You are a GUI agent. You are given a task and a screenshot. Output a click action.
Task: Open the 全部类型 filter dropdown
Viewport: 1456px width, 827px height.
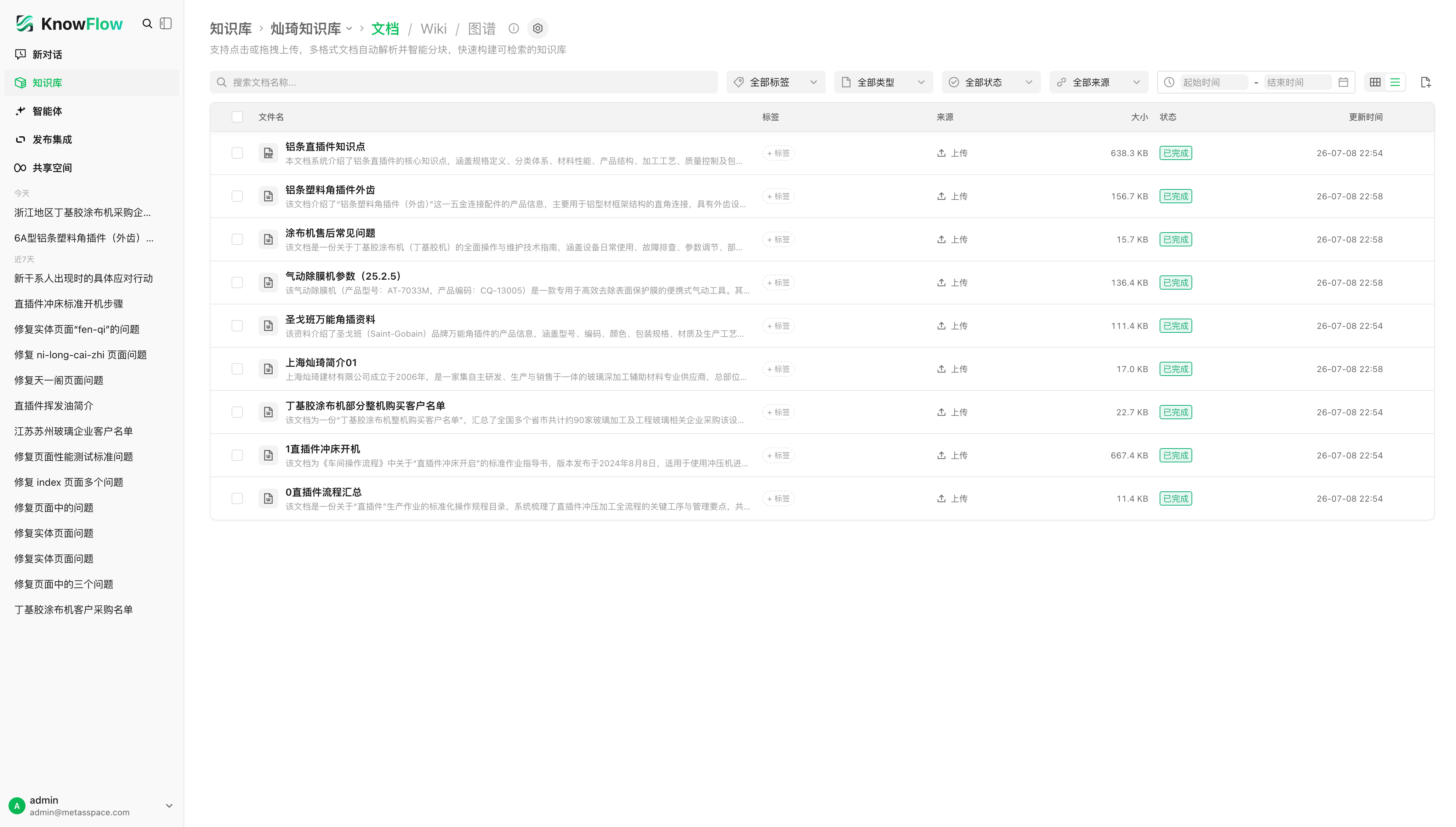click(883, 82)
